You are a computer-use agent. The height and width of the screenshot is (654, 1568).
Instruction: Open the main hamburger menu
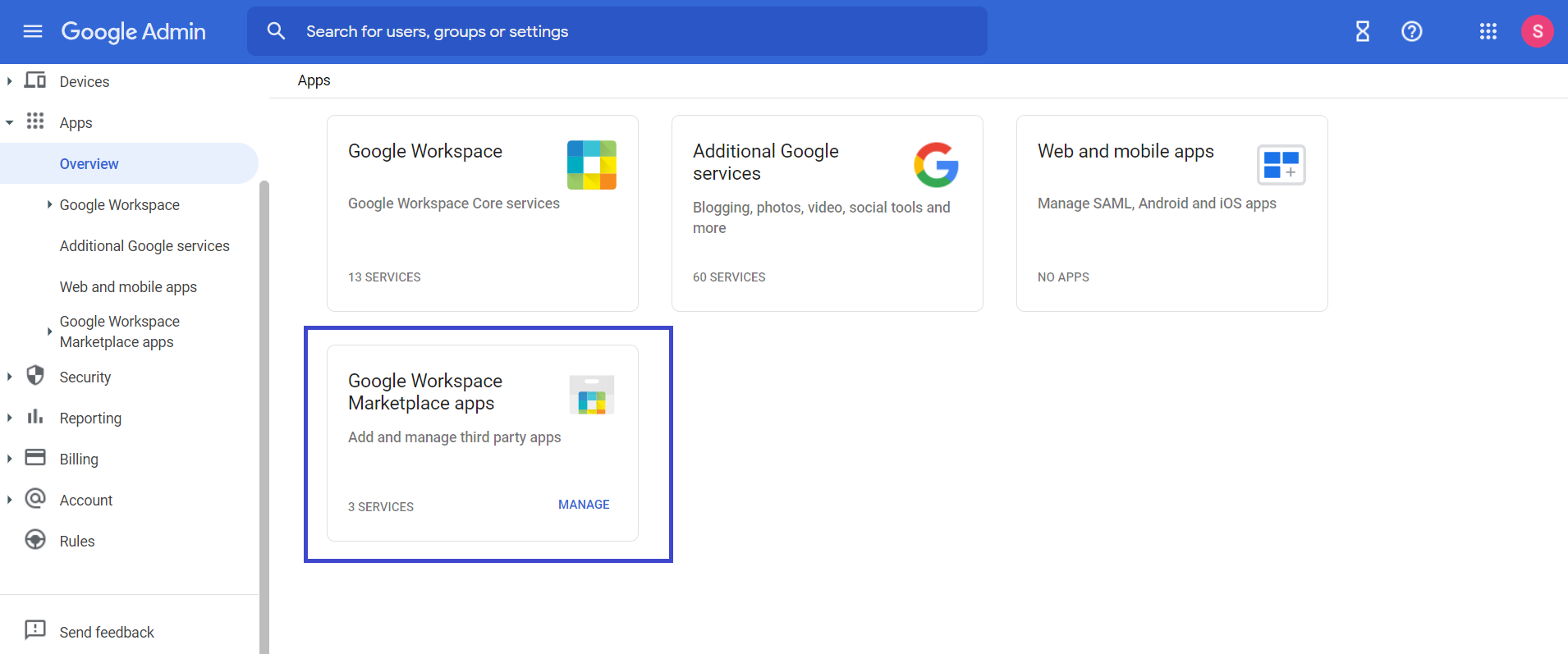pos(33,31)
